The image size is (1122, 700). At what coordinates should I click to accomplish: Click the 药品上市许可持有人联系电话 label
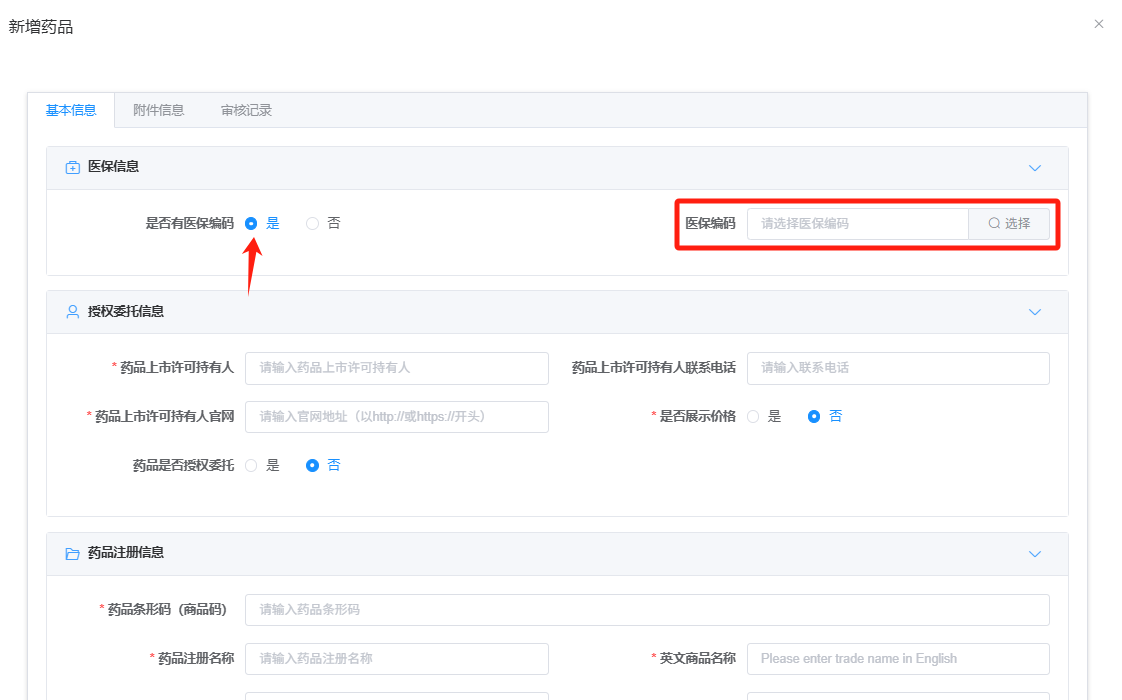point(653,368)
